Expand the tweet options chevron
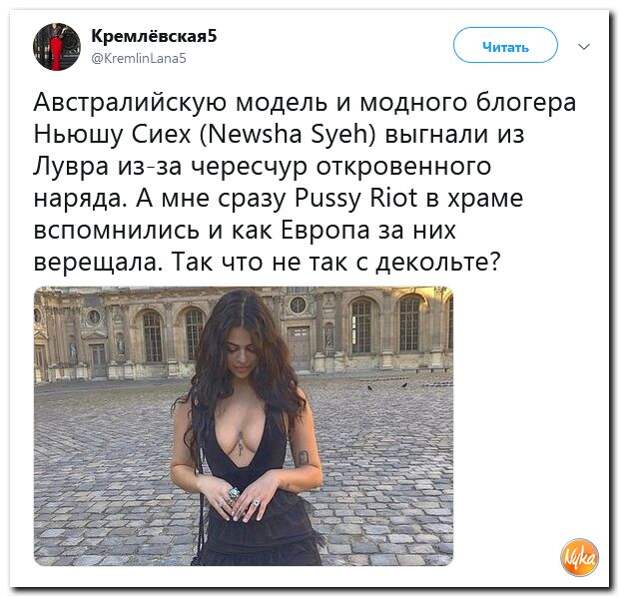The height and width of the screenshot is (598, 620). 584,47
